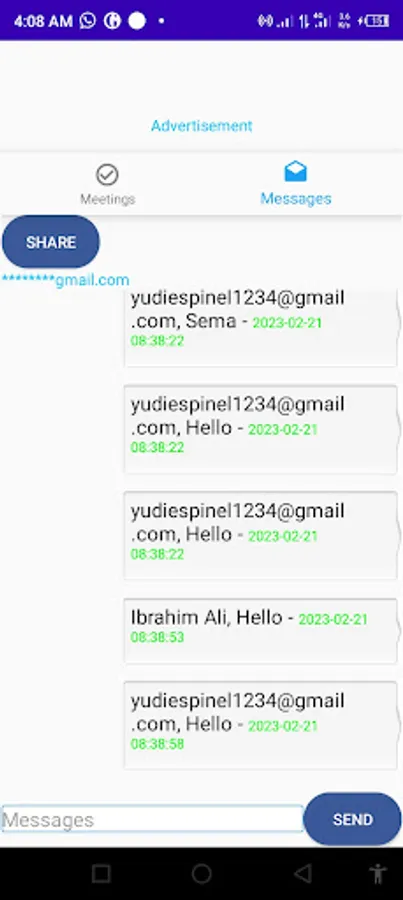Switch to the Meetings tab
The height and width of the screenshot is (900, 403).
107,184
